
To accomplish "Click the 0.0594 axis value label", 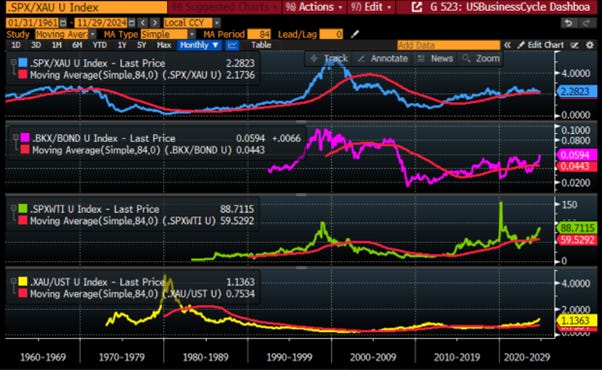I will (577, 155).
